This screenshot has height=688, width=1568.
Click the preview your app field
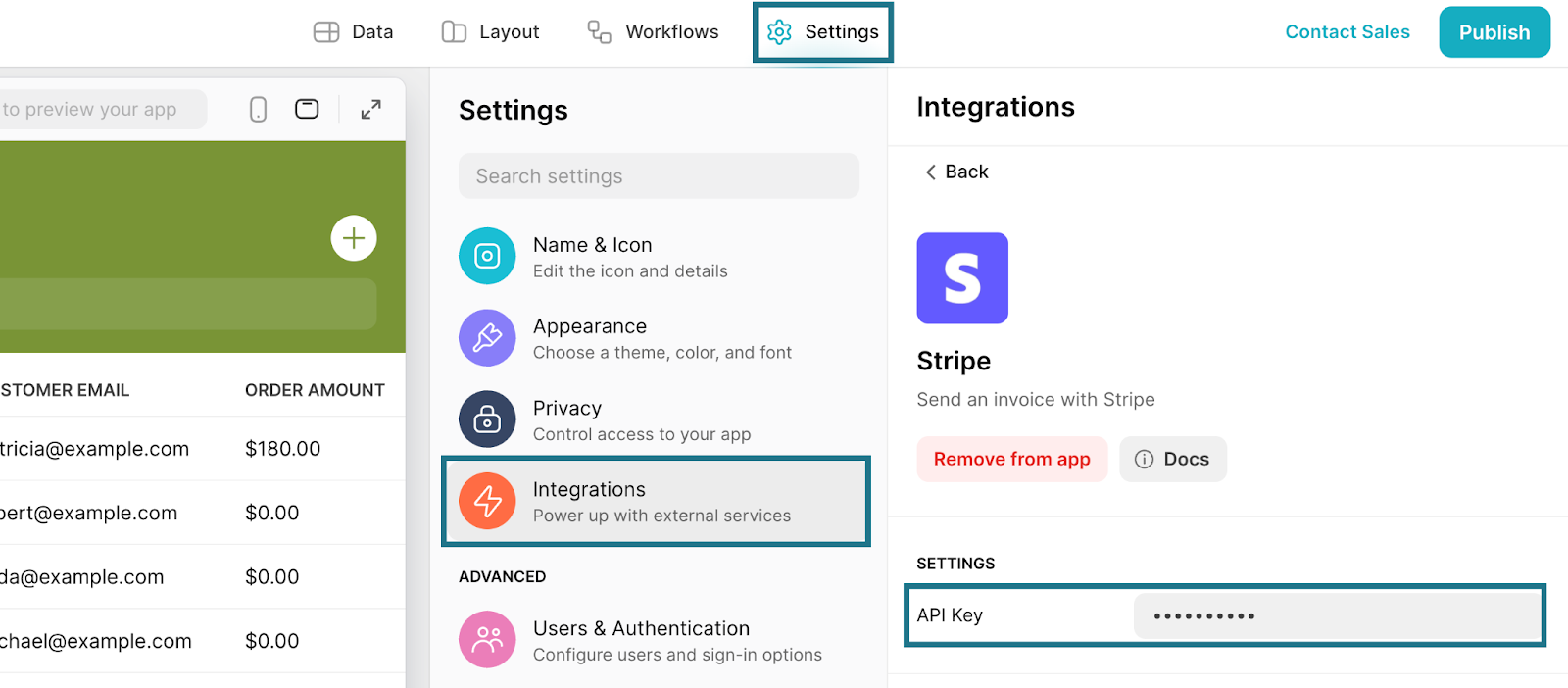(103, 109)
